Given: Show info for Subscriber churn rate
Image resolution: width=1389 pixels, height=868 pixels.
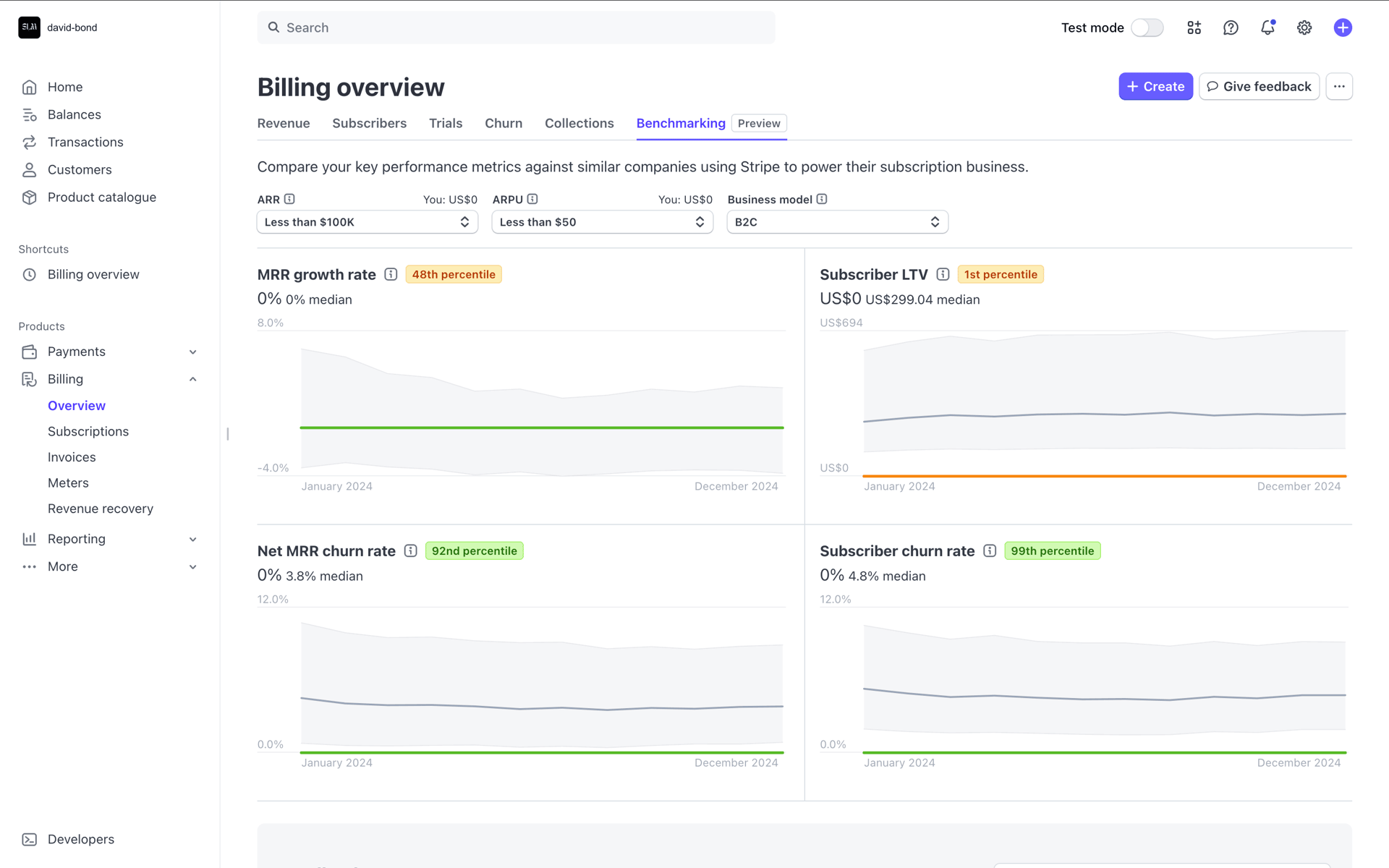Looking at the screenshot, I should (990, 550).
